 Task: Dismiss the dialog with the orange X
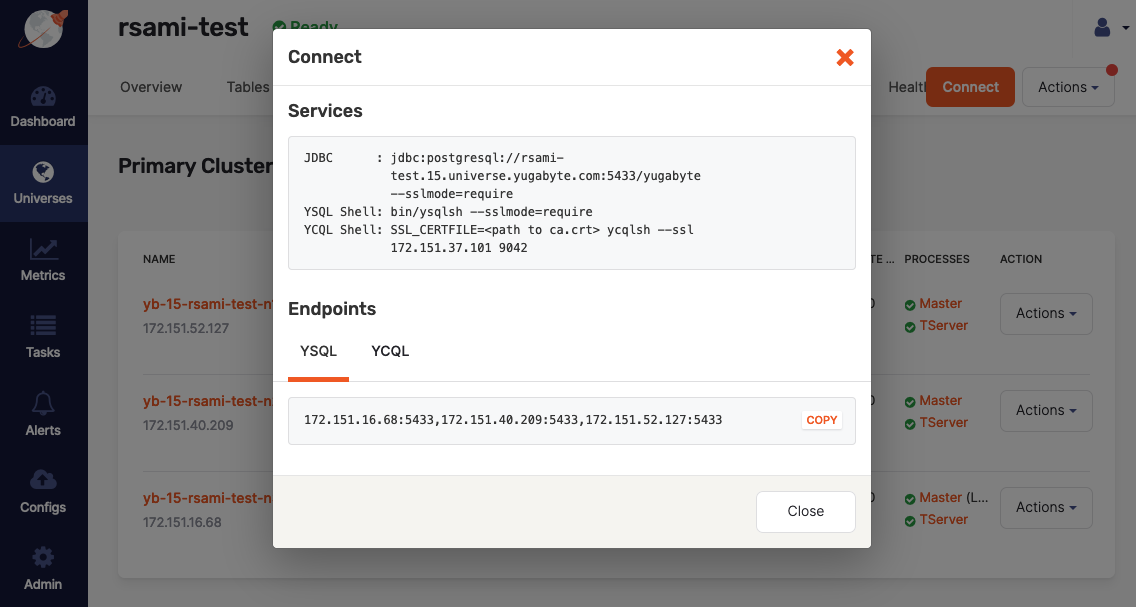tap(845, 57)
